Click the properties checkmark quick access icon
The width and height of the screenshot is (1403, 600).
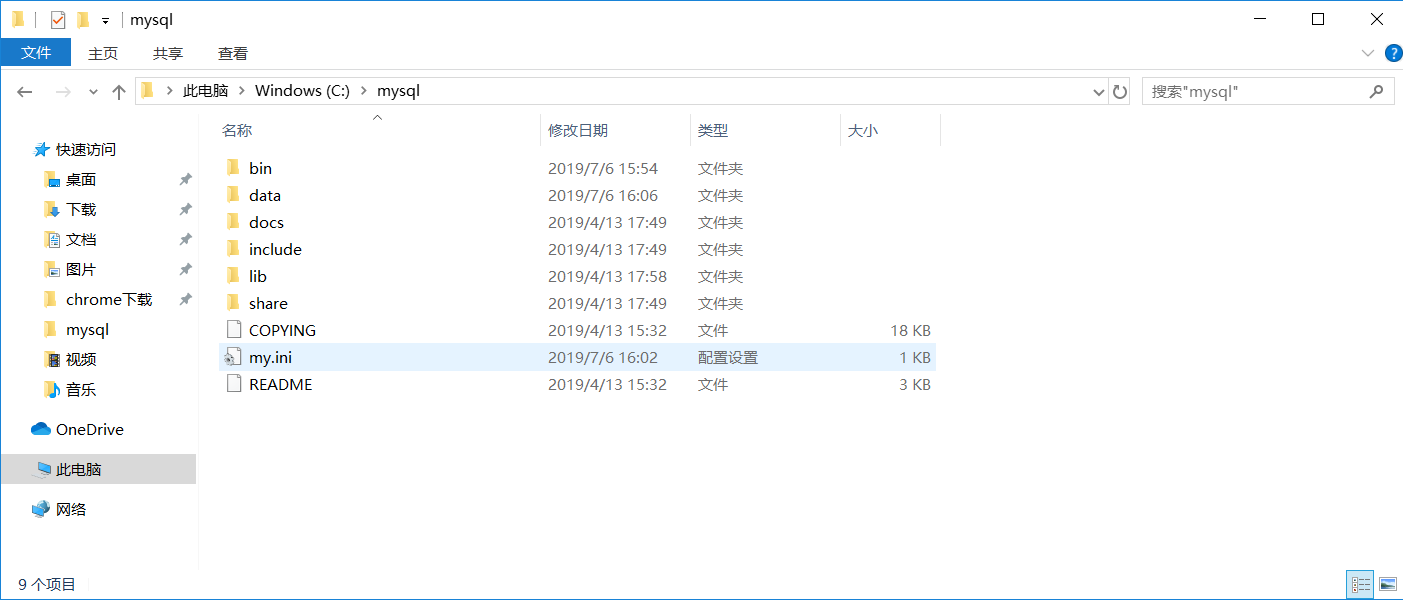[x=58, y=19]
